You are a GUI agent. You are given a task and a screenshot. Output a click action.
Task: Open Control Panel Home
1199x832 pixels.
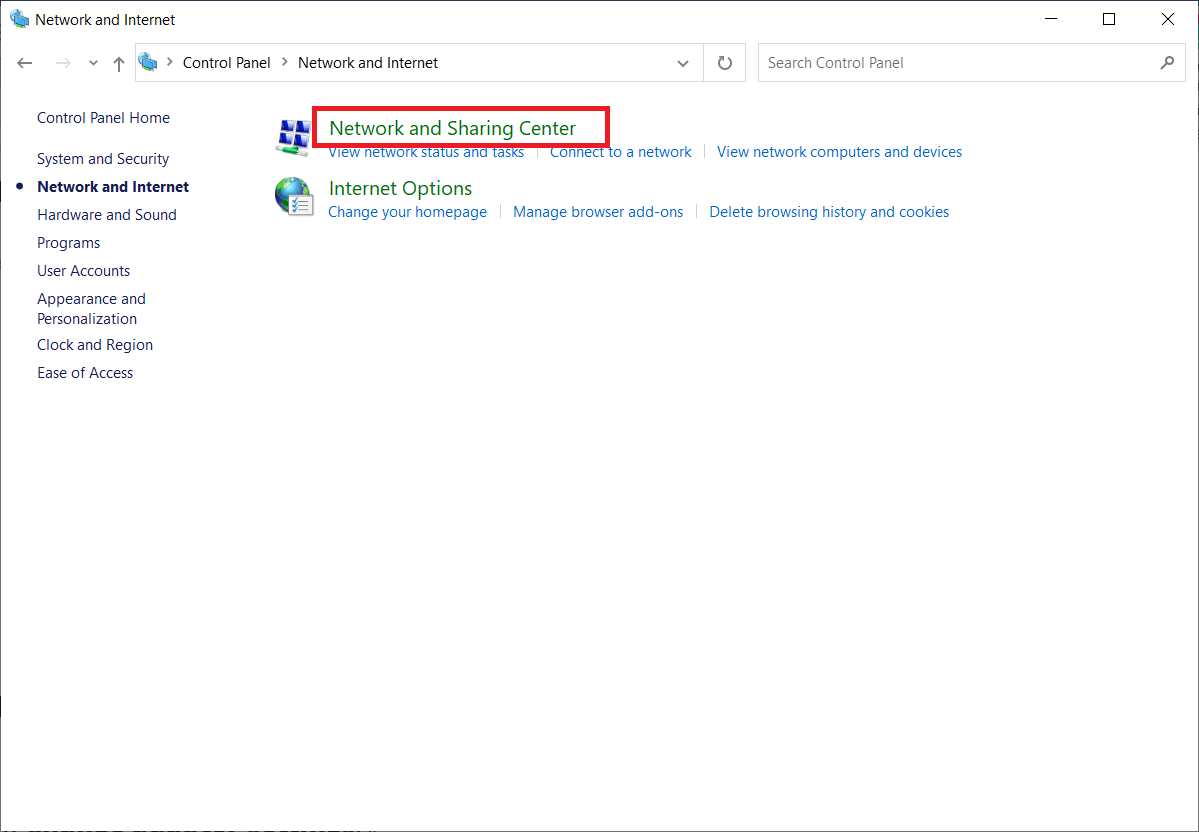point(103,118)
